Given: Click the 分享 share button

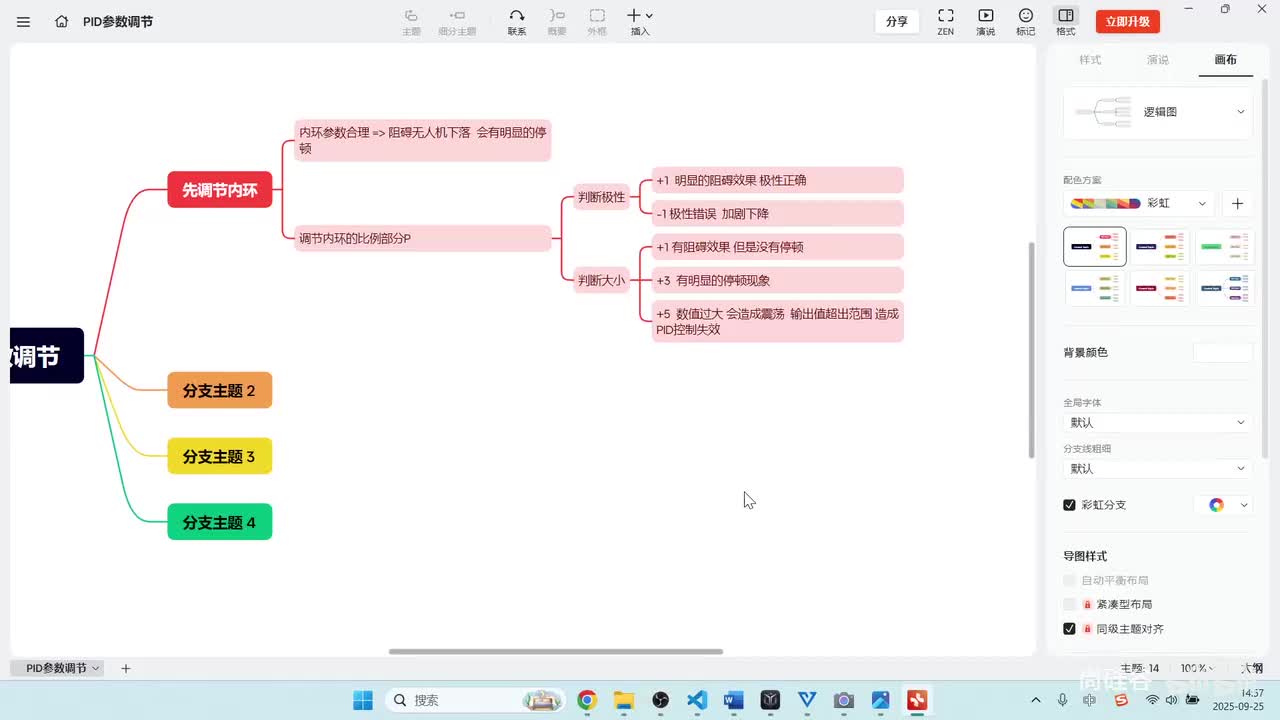Looking at the screenshot, I should tap(897, 21).
